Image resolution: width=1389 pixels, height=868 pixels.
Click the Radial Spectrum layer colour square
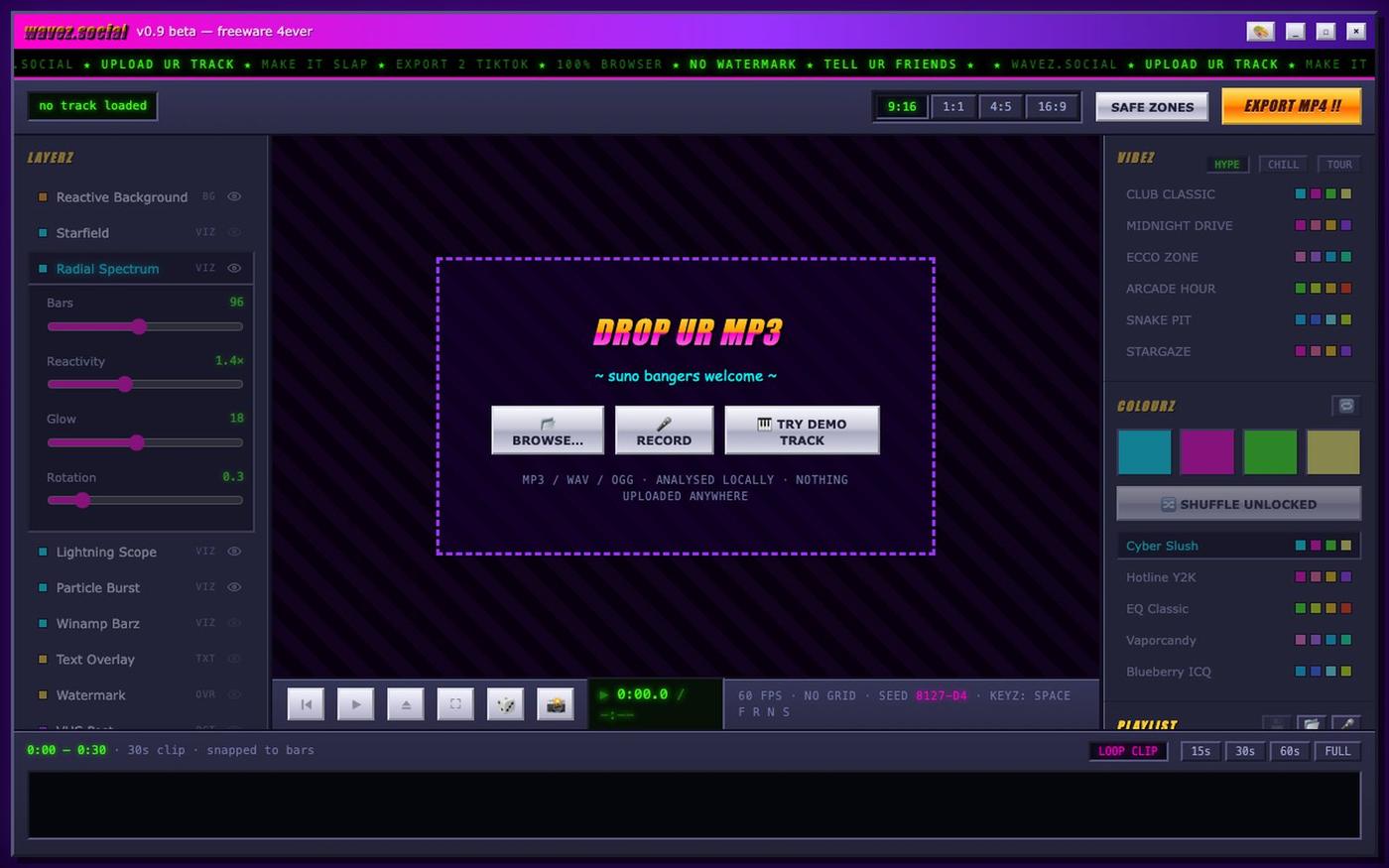coord(43,269)
